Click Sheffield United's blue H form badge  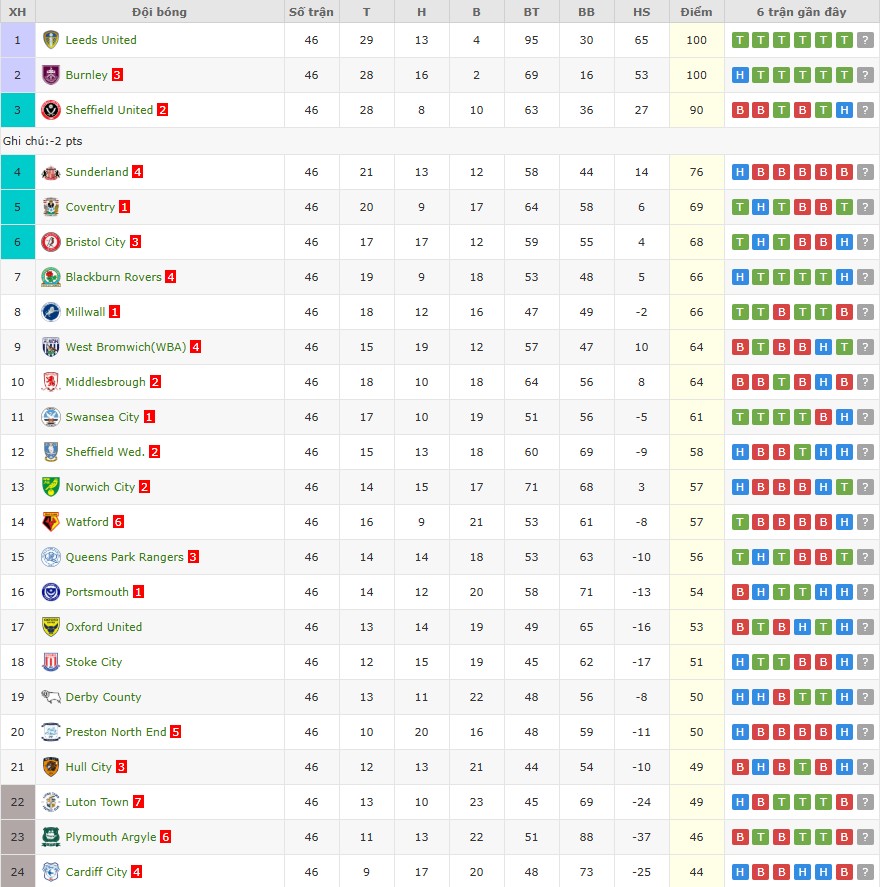tap(844, 110)
